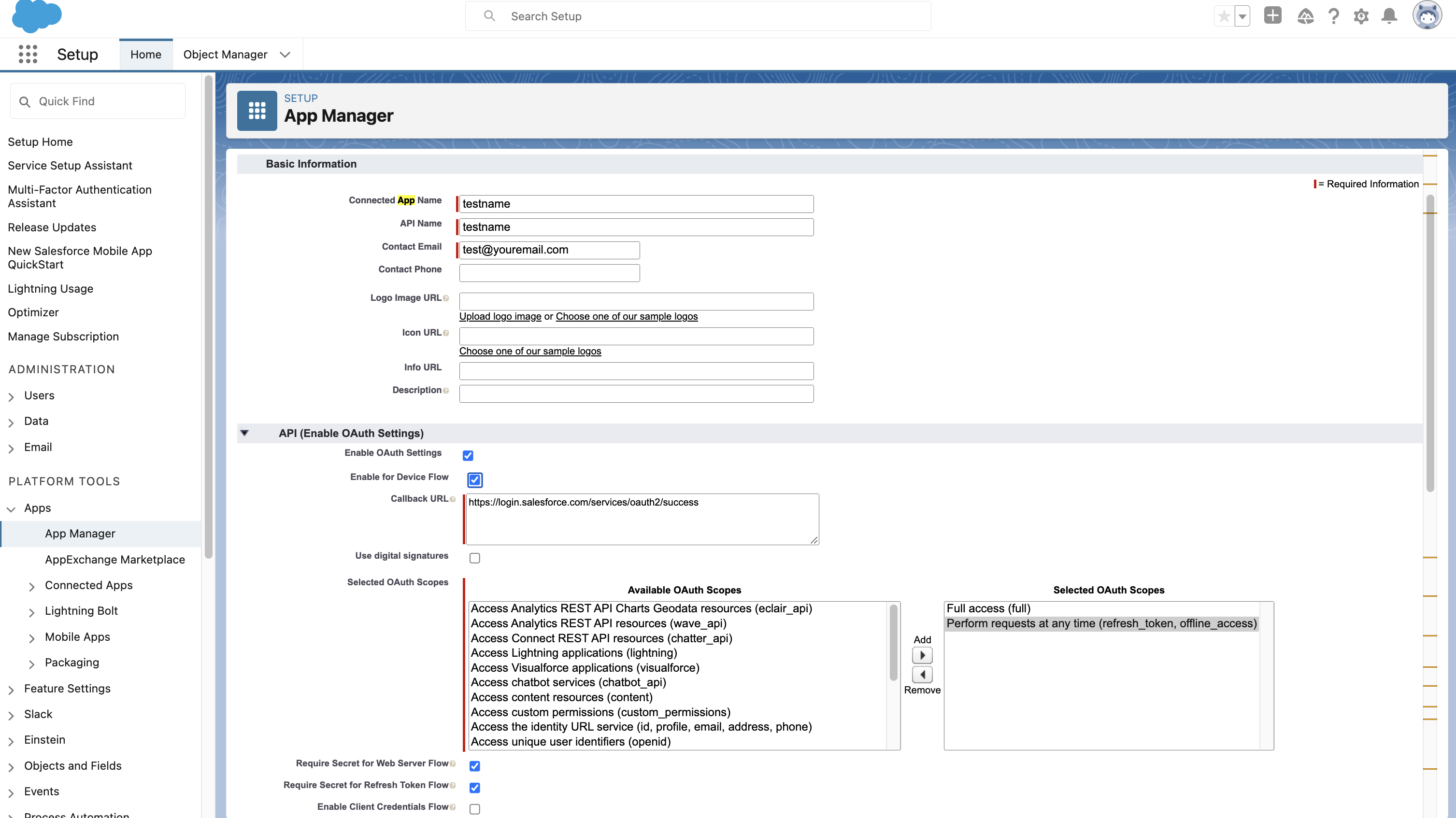Uncheck Enable for Device Flow

475,480
